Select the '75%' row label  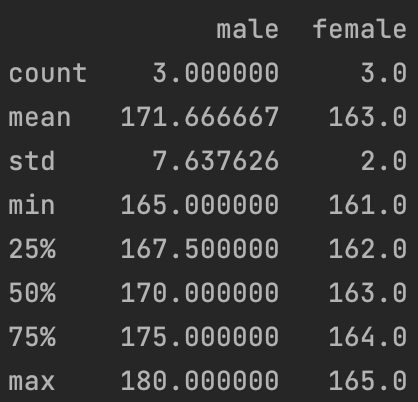[32, 337]
